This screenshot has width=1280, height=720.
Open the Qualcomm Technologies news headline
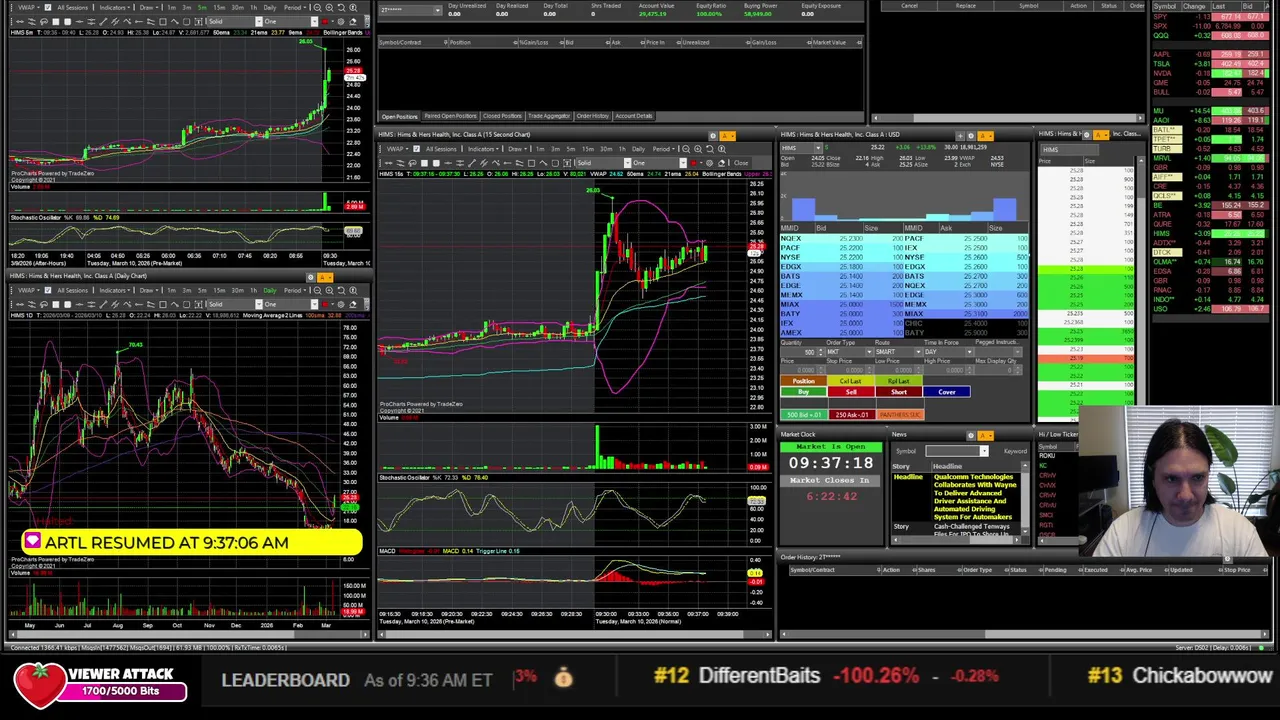pos(974,497)
